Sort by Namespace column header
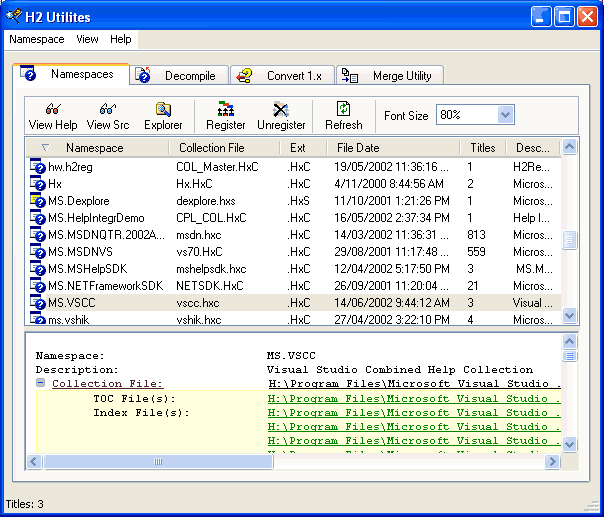This screenshot has height=517, width=604. (97, 148)
